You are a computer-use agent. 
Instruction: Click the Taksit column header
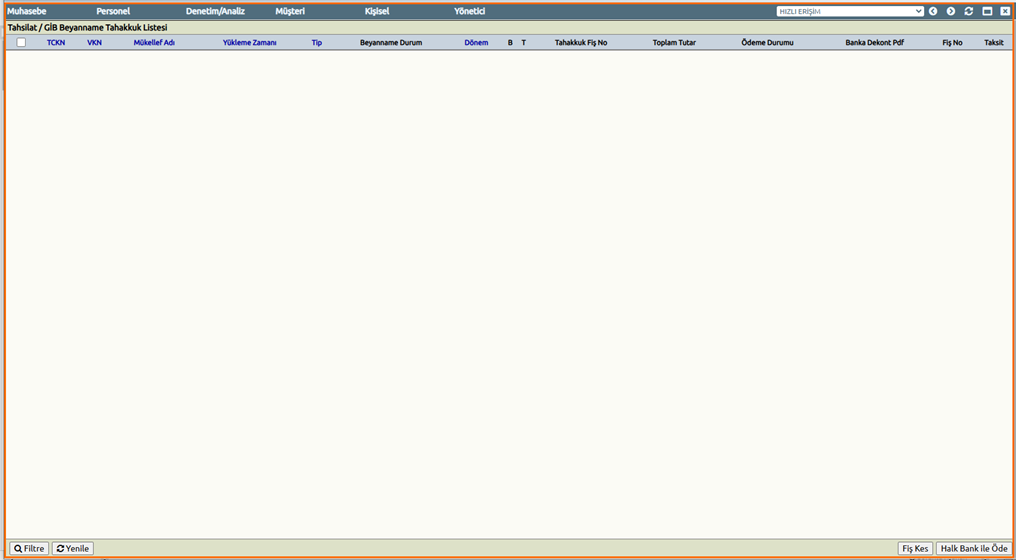[994, 42]
